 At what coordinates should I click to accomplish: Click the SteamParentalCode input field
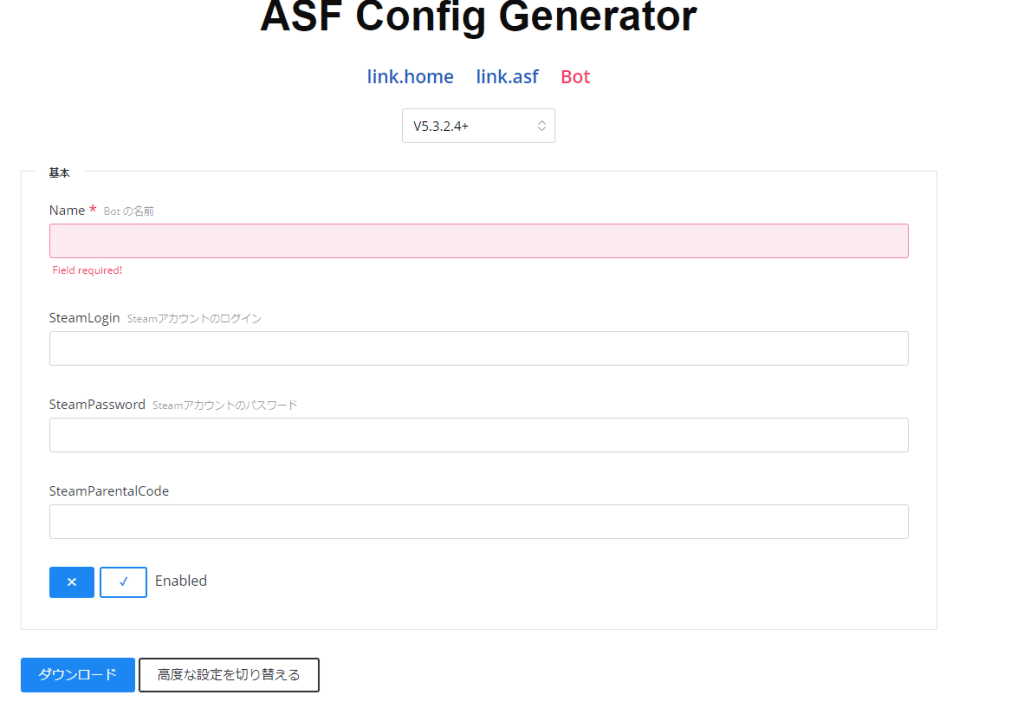click(x=478, y=521)
